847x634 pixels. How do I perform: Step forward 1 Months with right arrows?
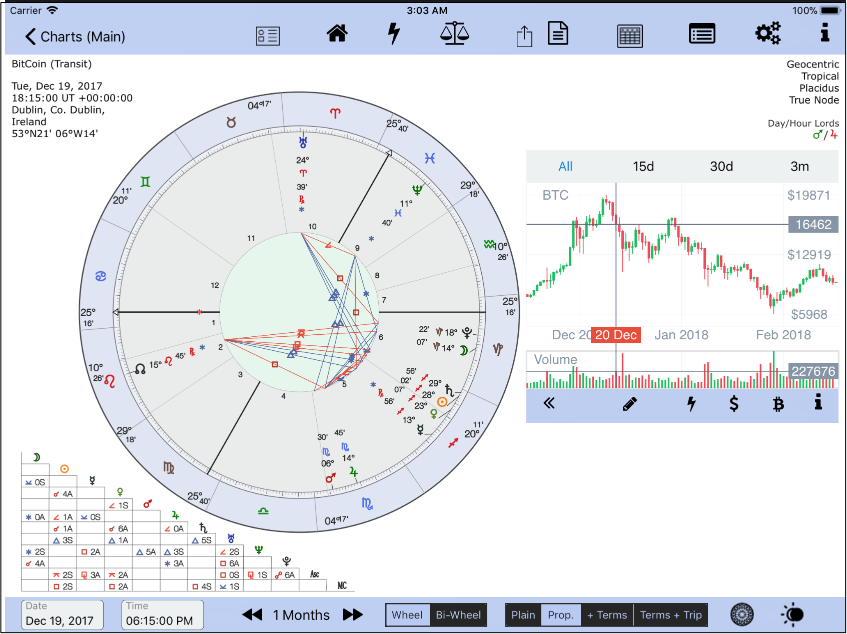tap(353, 615)
